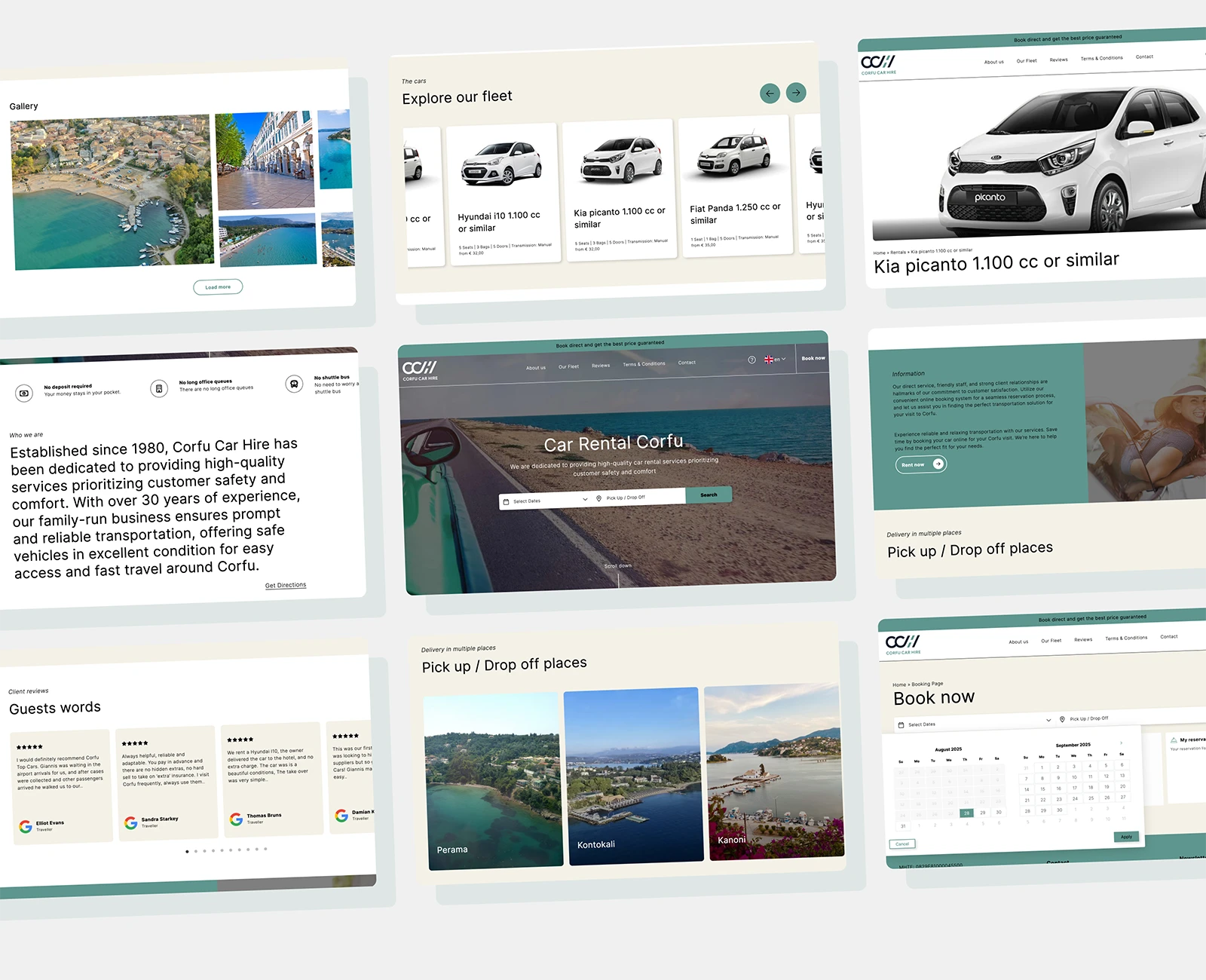Click Load more under the Gallery
The height and width of the screenshot is (980, 1206).
point(218,287)
